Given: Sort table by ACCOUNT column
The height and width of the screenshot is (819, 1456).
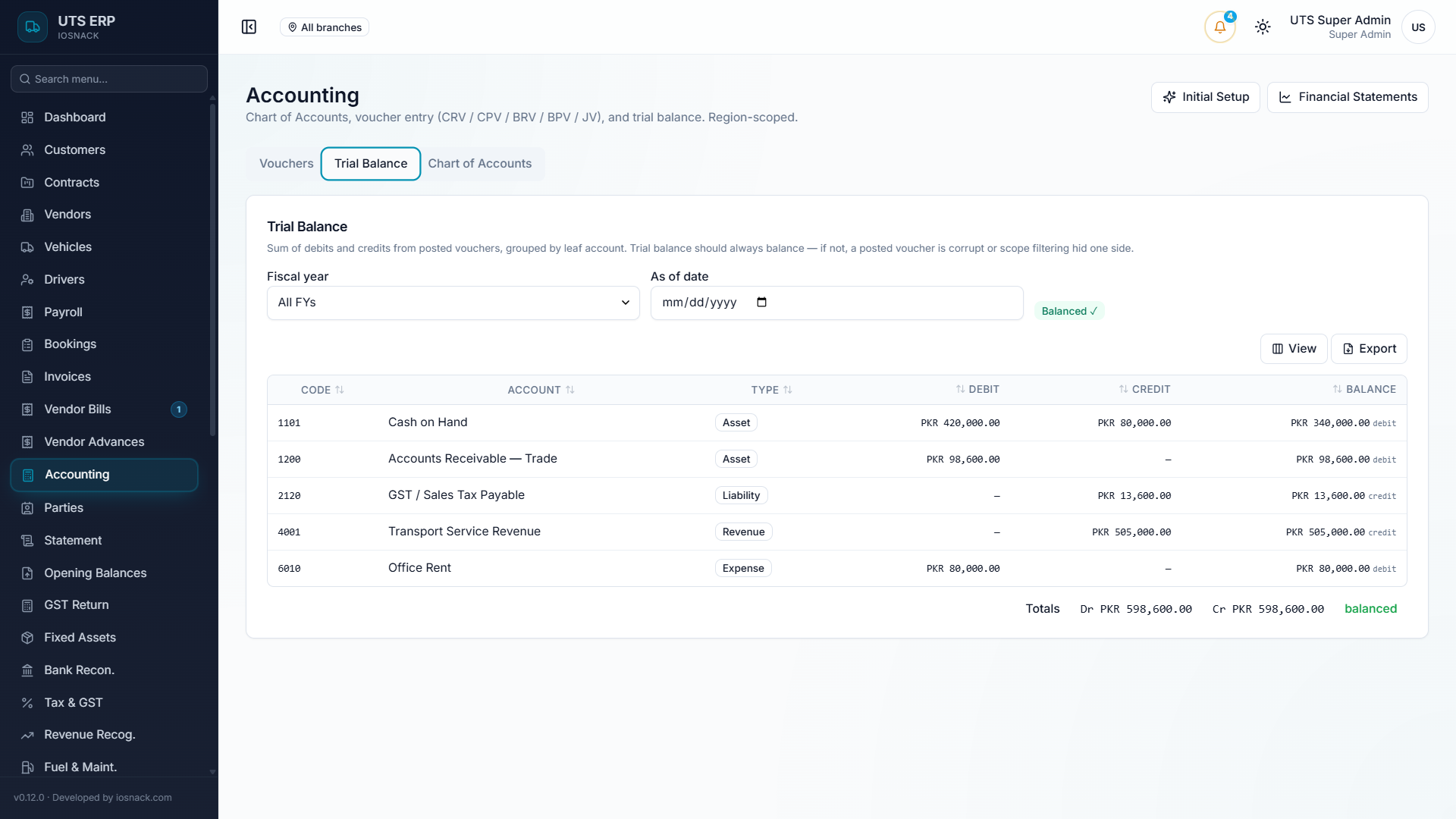Looking at the screenshot, I should [541, 390].
